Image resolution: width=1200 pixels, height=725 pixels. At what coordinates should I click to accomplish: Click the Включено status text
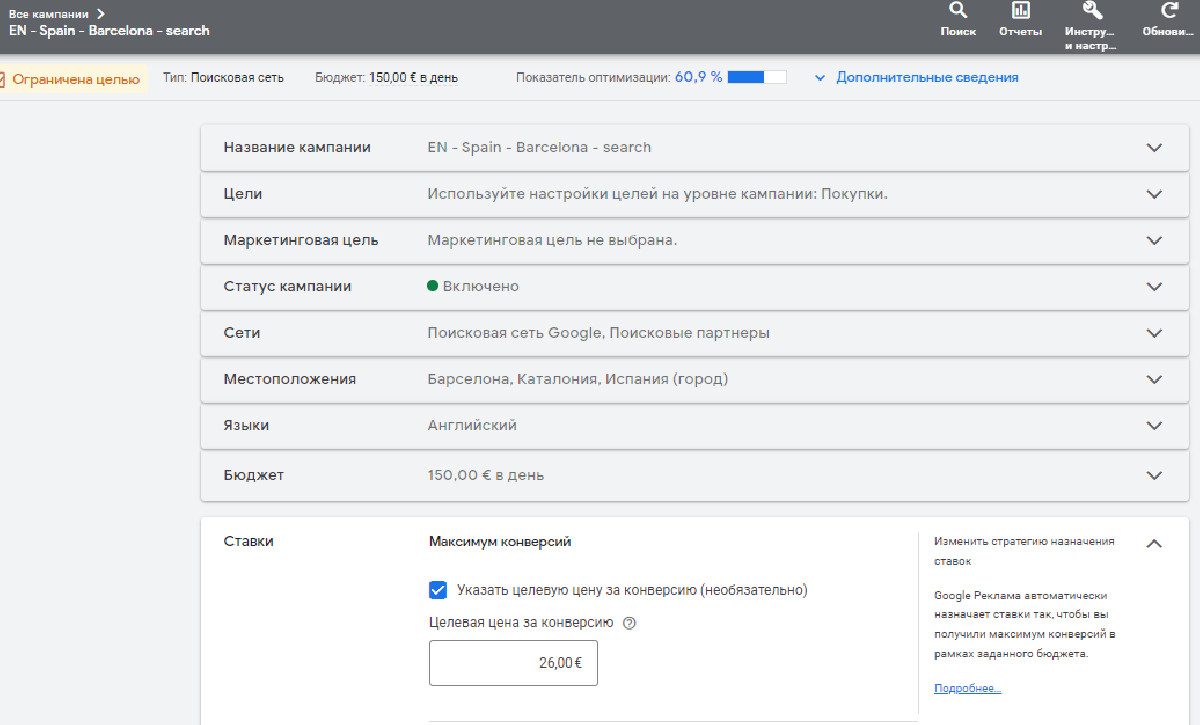pos(481,286)
